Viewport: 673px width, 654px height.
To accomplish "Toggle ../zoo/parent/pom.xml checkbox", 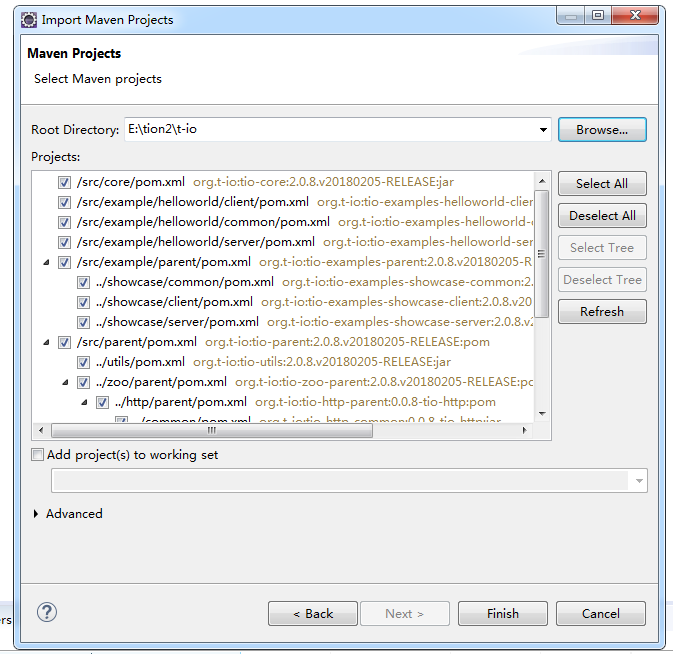I will point(83,382).
